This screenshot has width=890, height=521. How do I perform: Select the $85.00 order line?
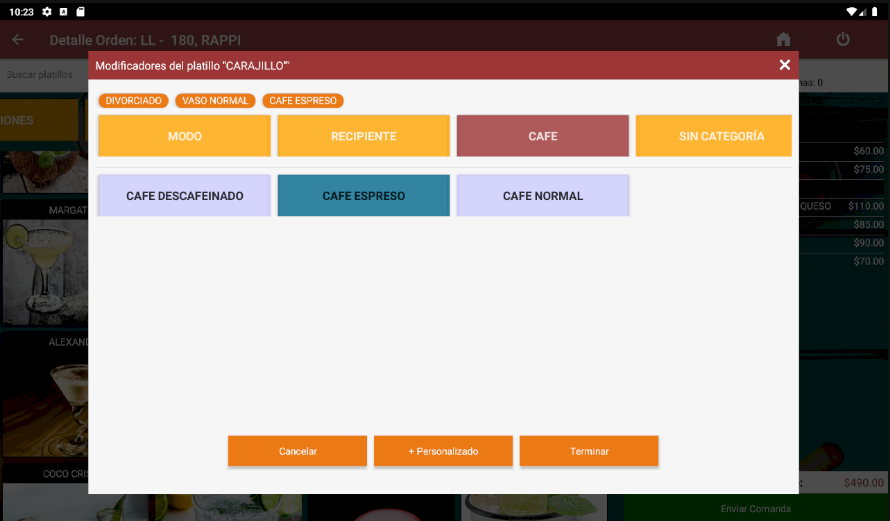pyautogui.click(x=842, y=224)
